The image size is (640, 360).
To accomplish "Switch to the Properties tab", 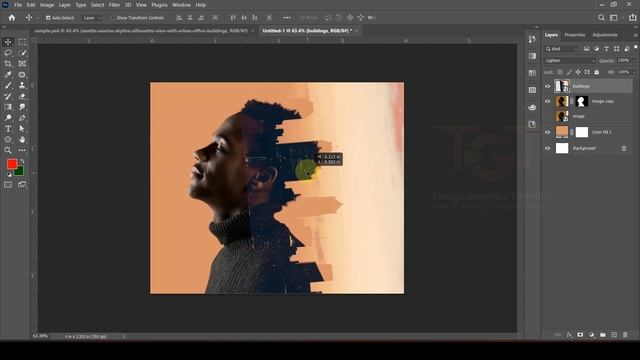I will point(575,35).
